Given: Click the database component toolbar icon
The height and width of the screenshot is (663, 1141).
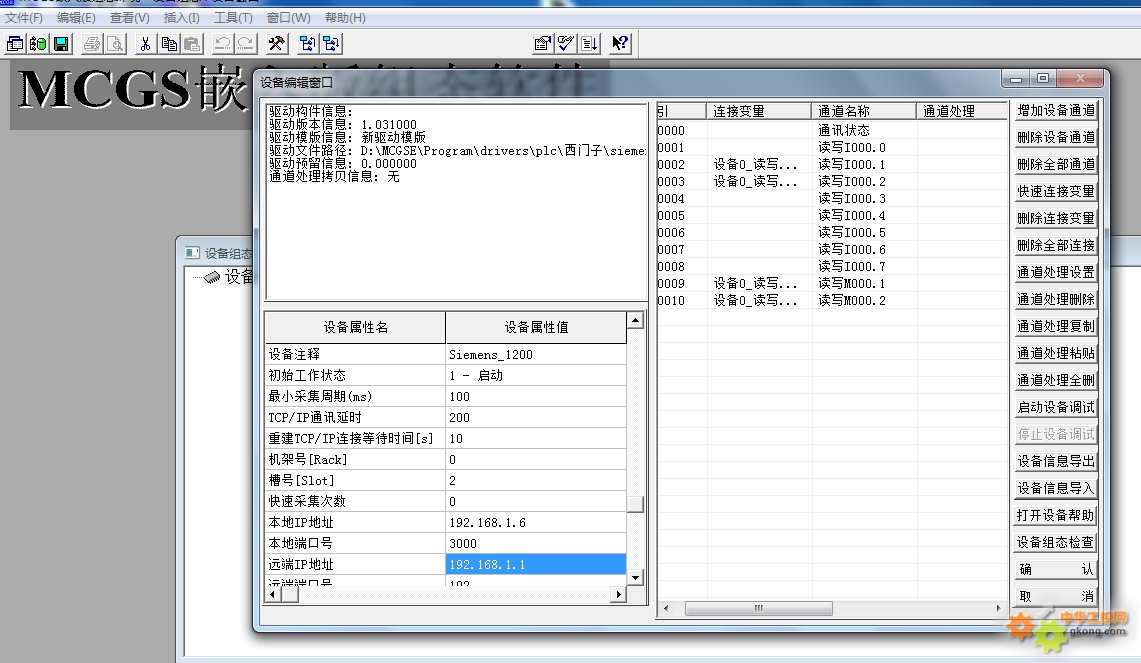Looking at the screenshot, I should tap(38, 44).
